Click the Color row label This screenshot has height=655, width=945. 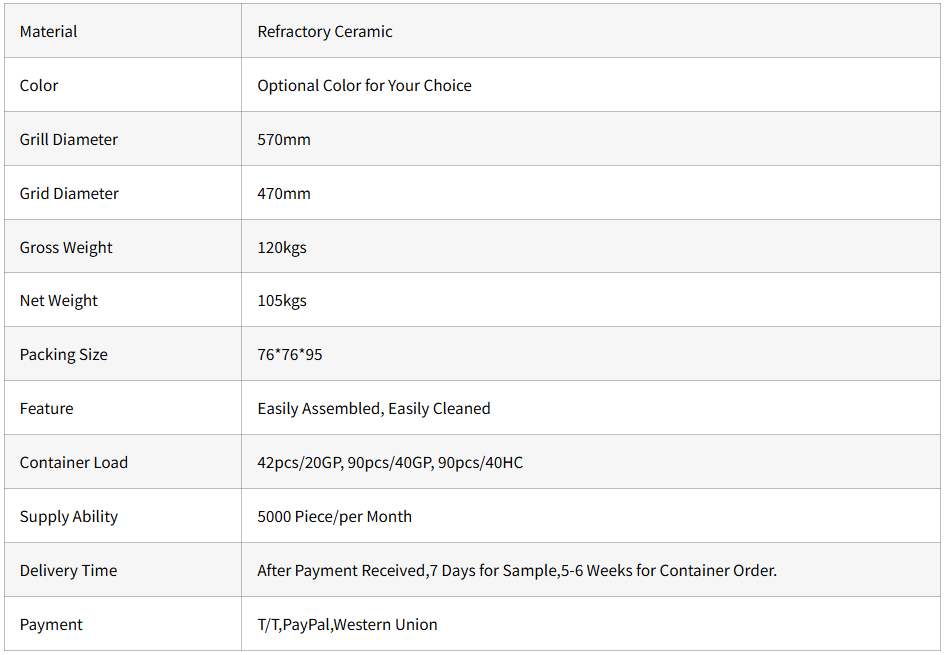[x=39, y=85]
